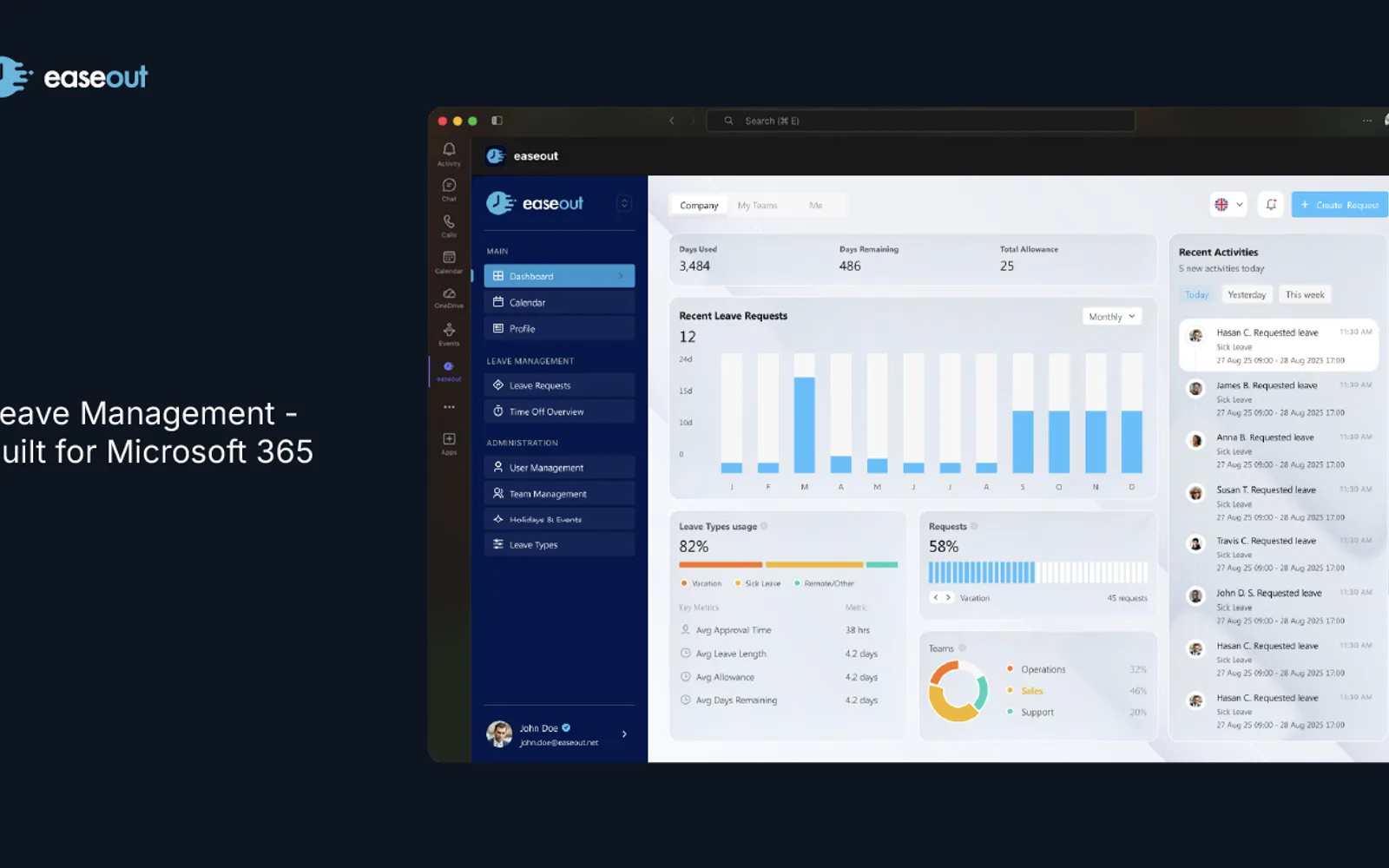Image resolution: width=1389 pixels, height=868 pixels.
Task: Open the OneDrive cloud icon
Action: coord(449,293)
